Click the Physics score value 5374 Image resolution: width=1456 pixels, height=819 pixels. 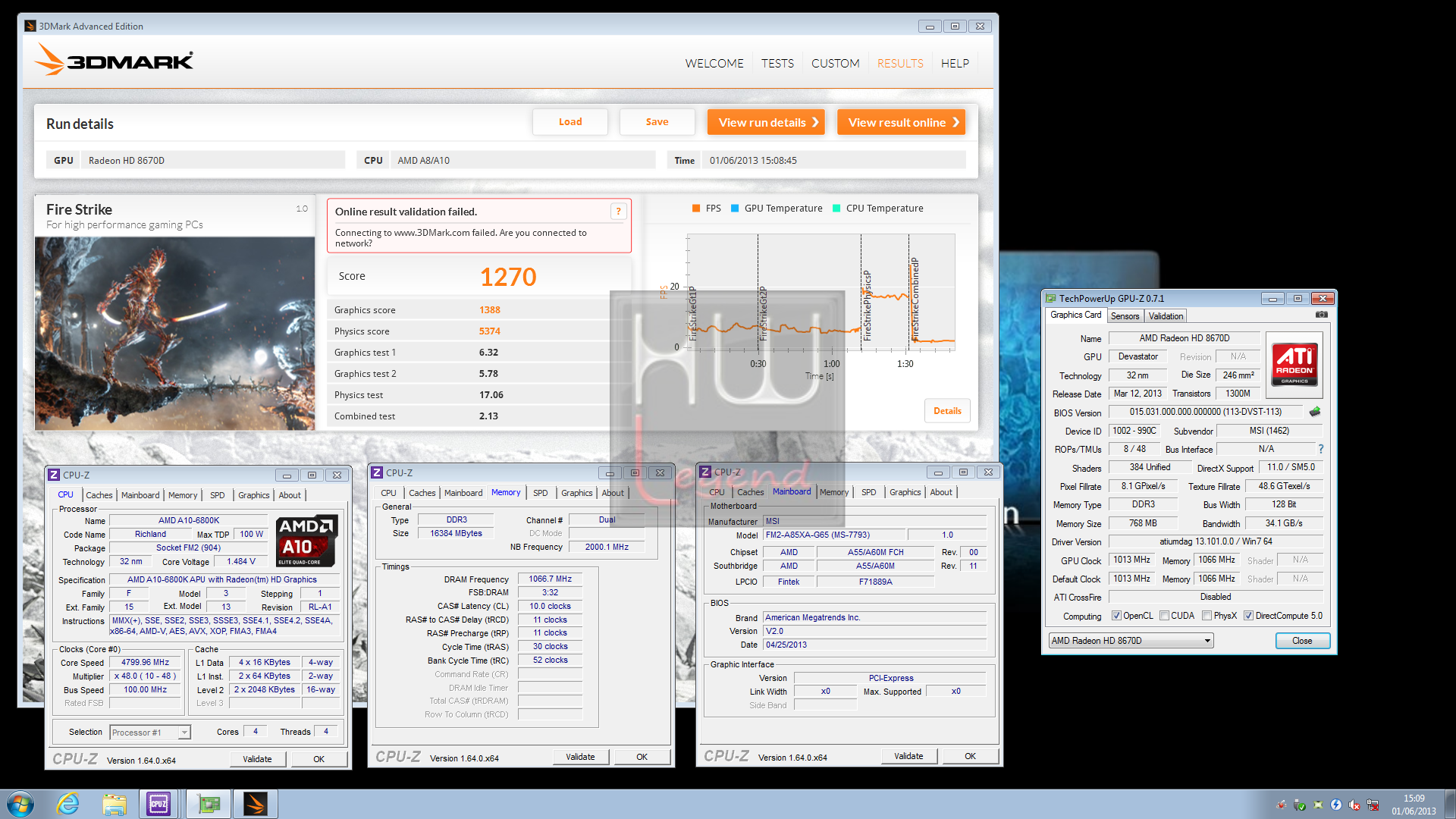(490, 331)
